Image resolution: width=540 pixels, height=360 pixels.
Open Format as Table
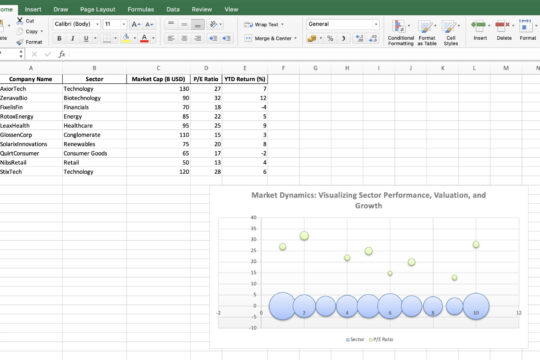pos(427,32)
